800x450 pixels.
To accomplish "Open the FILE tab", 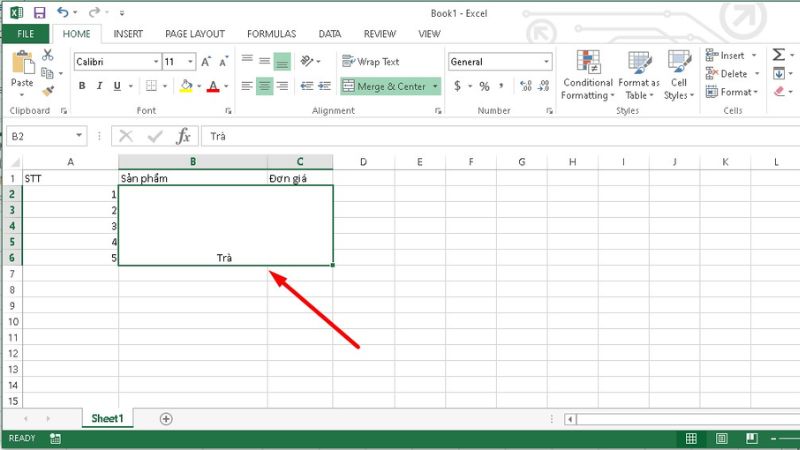I will point(26,34).
